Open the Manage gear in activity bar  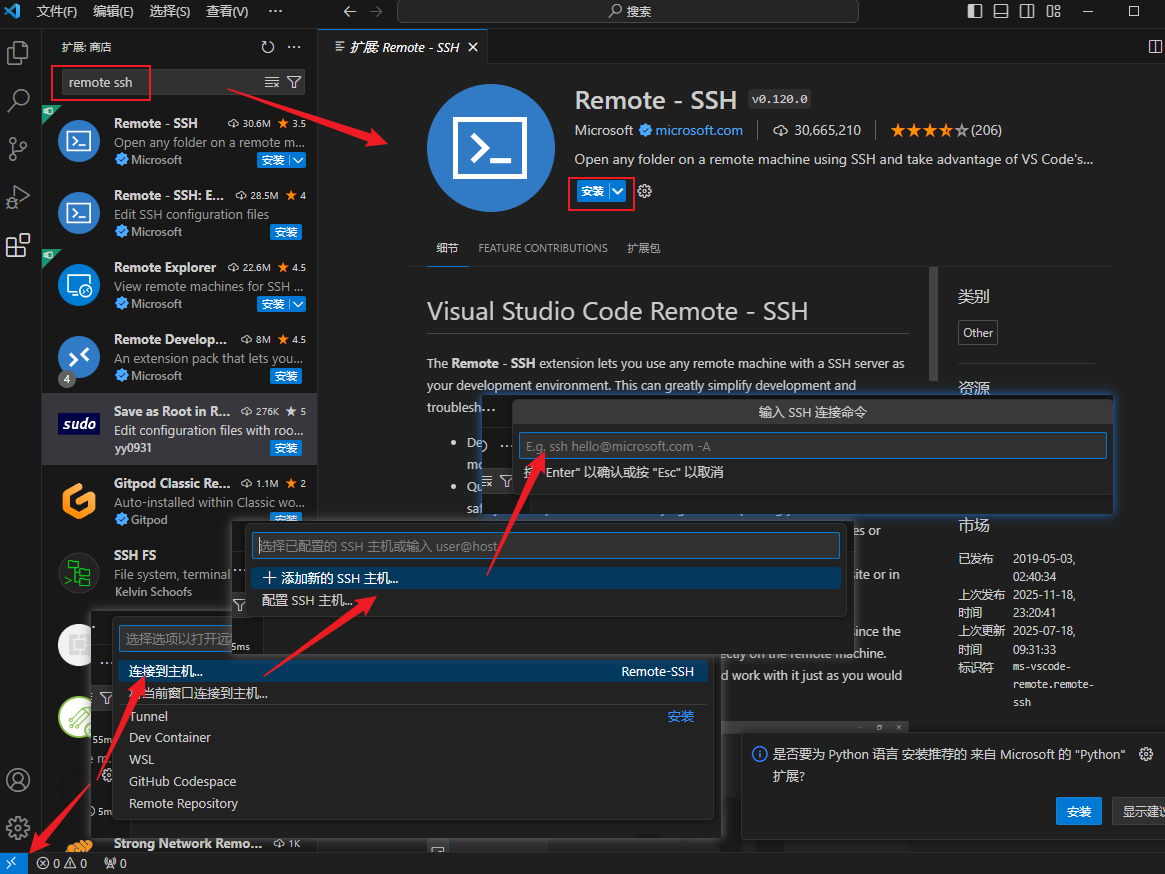(18, 827)
